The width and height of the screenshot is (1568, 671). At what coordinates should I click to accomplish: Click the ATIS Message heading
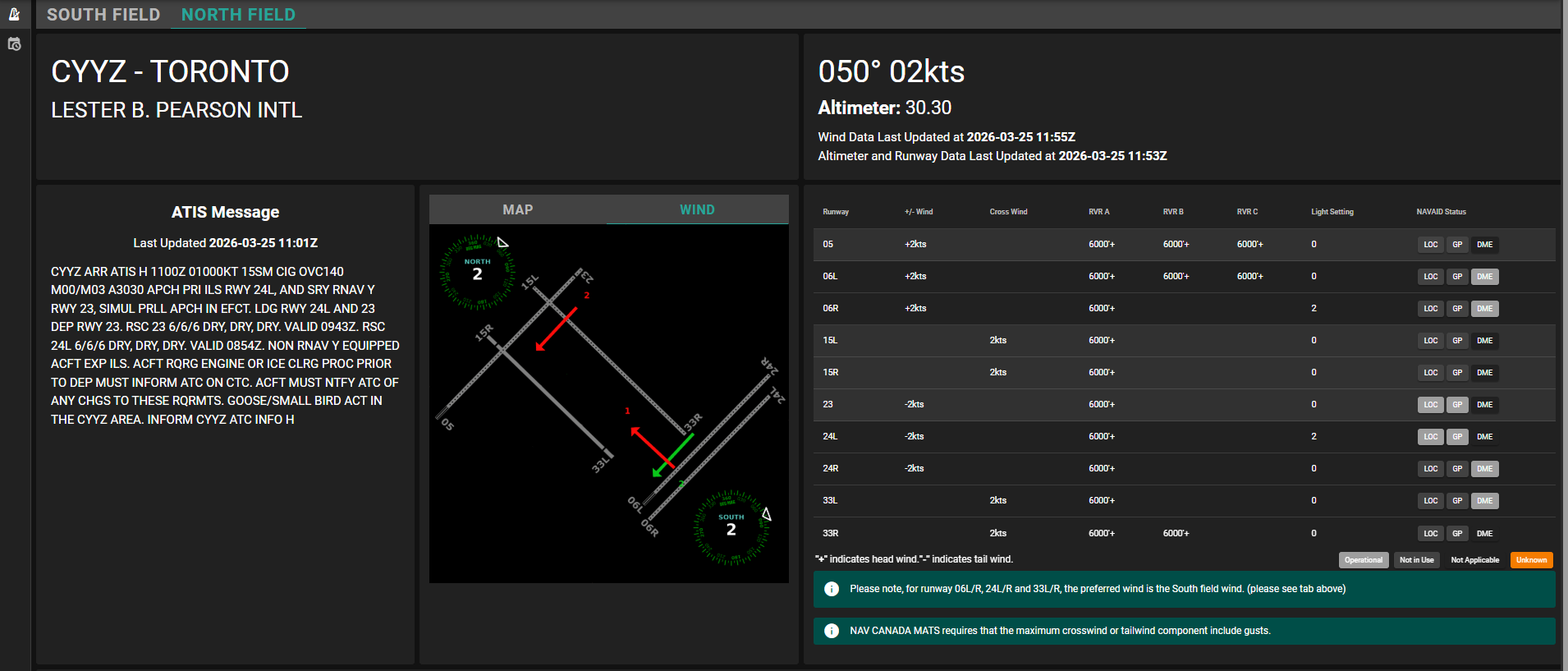[226, 212]
